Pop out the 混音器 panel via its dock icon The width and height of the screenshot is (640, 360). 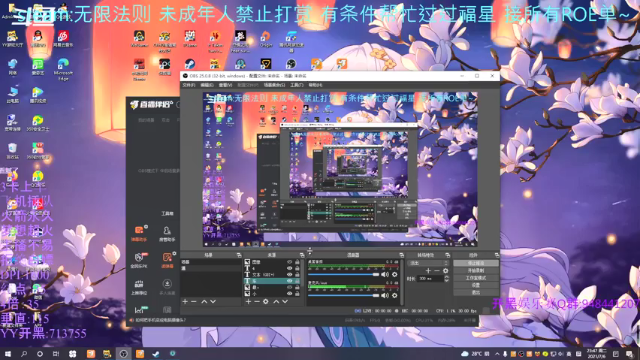click(x=401, y=255)
